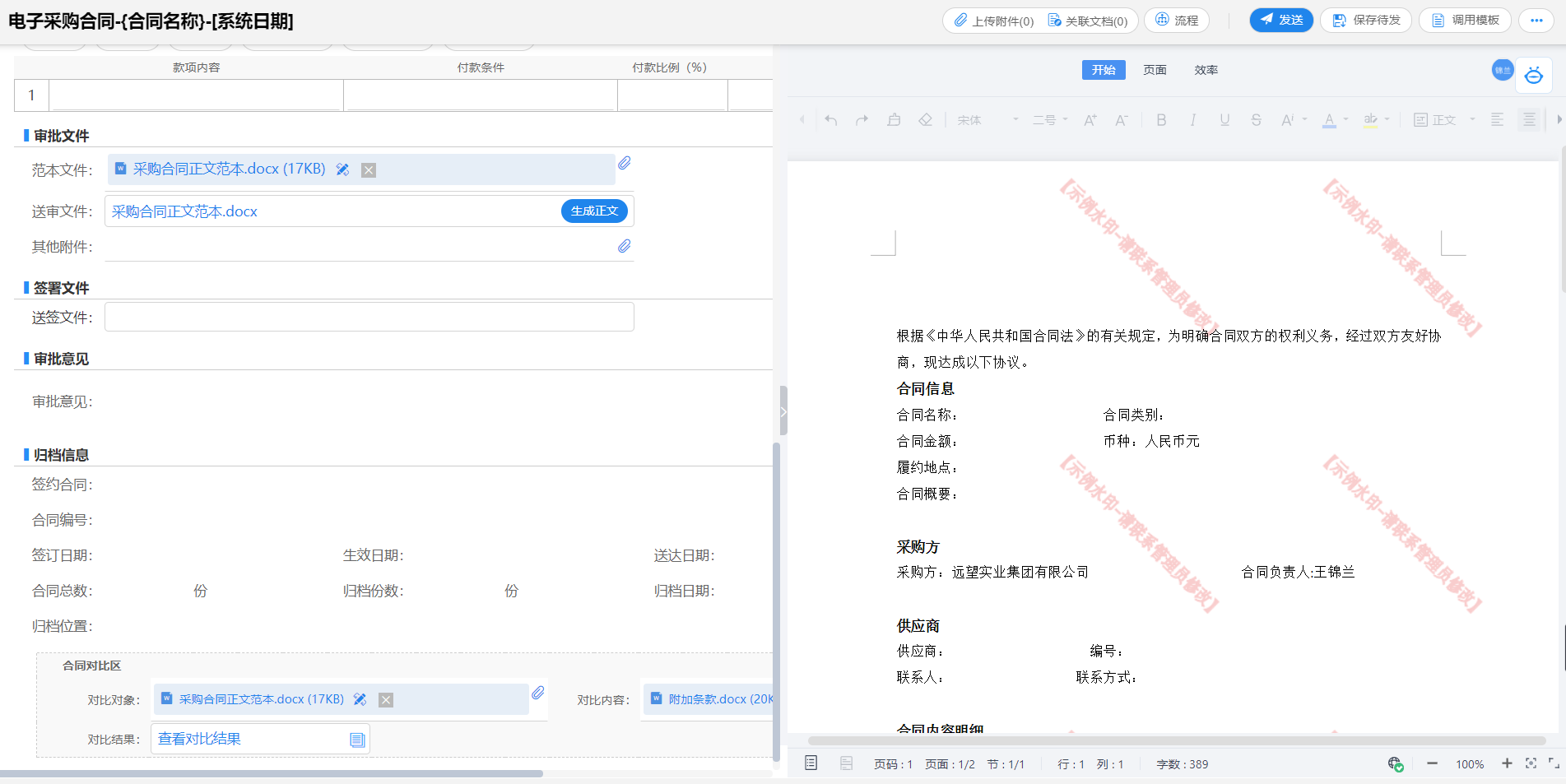Expand the highlight color dropdown arrow
Image resolution: width=1566 pixels, height=784 pixels.
[1387, 119]
